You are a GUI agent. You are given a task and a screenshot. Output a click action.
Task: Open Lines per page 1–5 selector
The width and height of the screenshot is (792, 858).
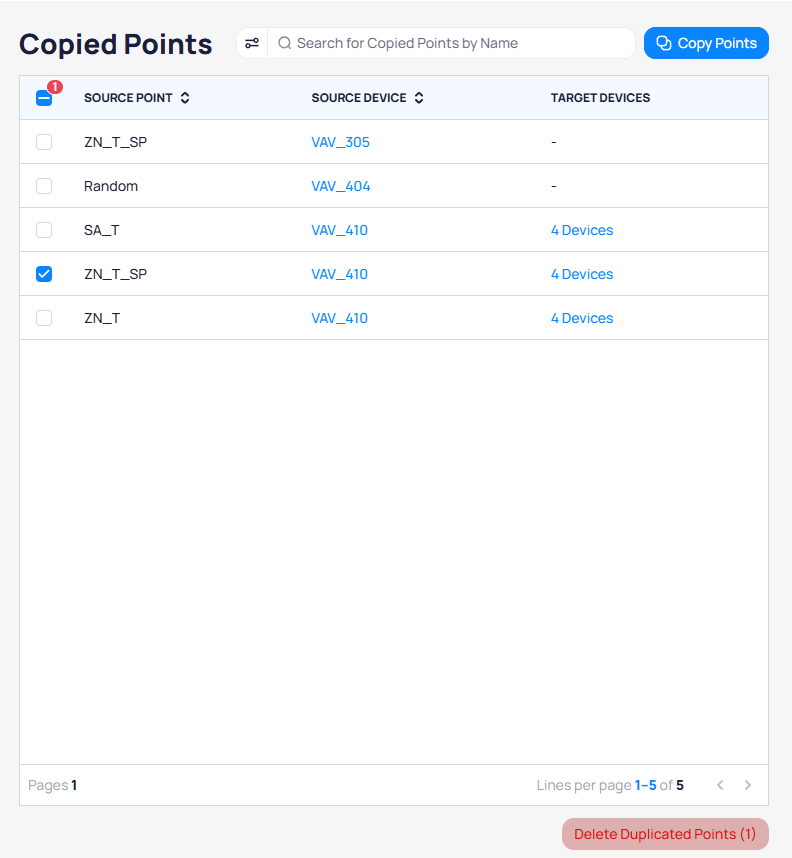(x=645, y=785)
